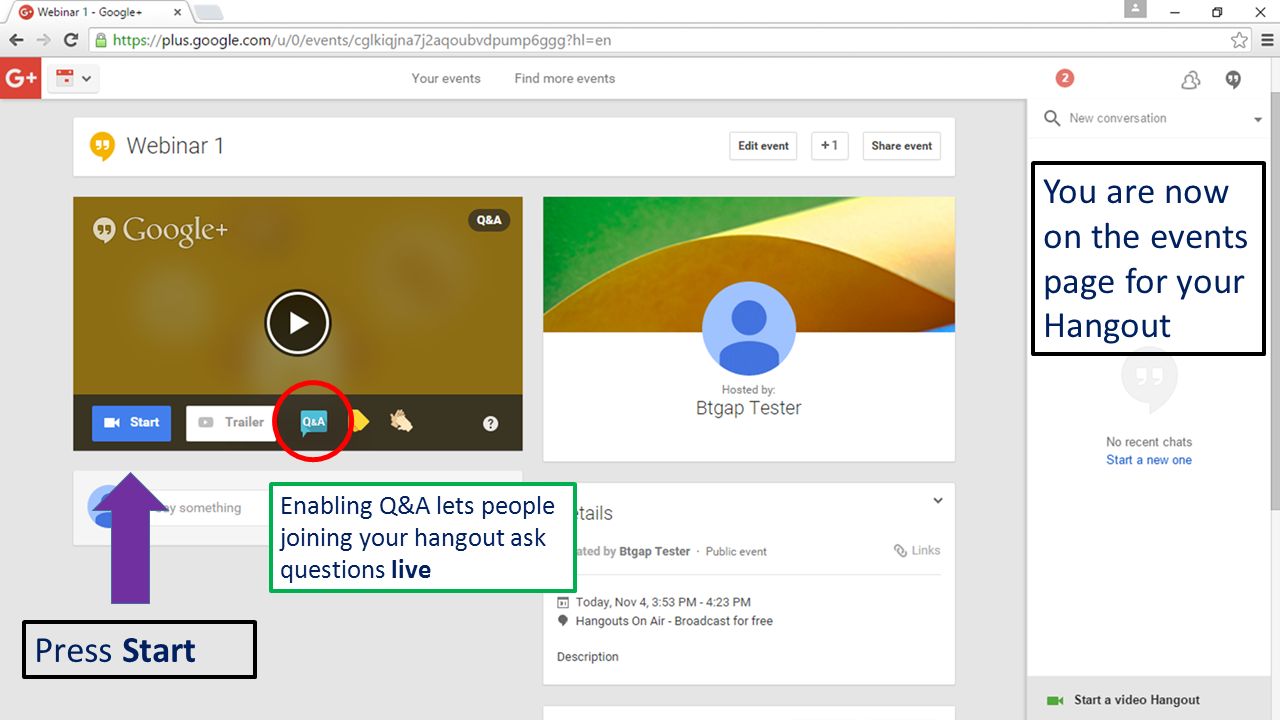The image size is (1280, 720).
Task: View the 2 notifications badge
Action: 1065,78
